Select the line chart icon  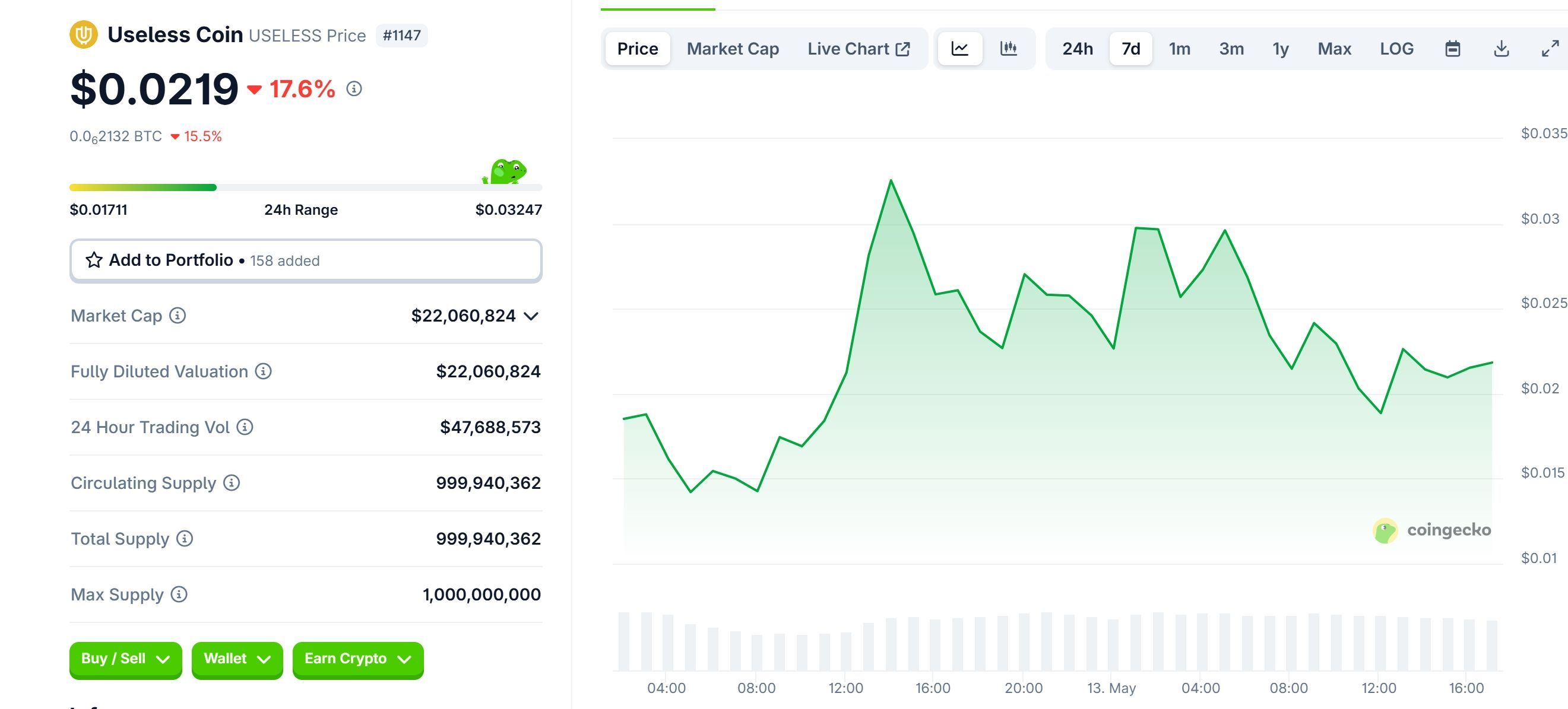(x=960, y=49)
